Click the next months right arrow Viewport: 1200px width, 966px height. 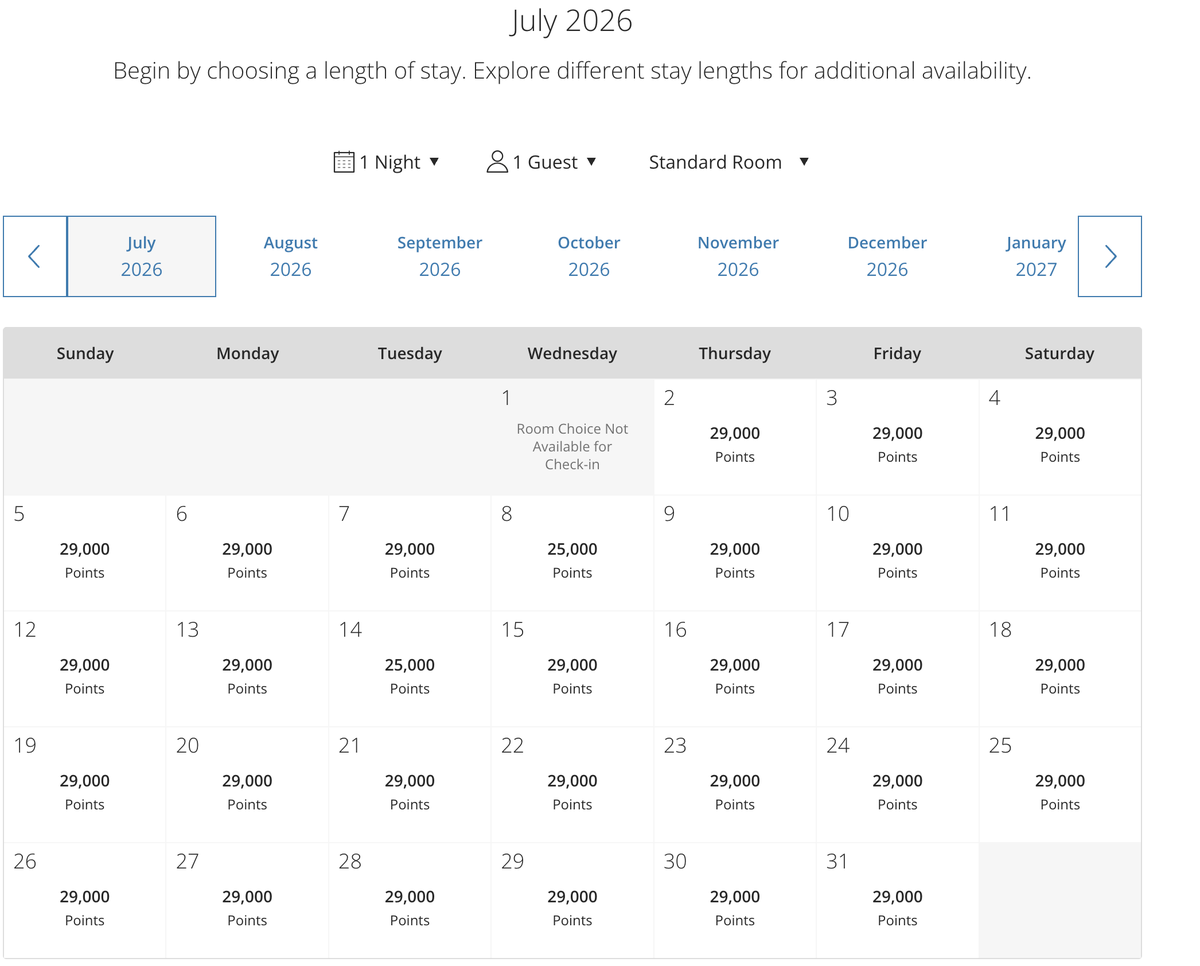[x=1109, y=257]
